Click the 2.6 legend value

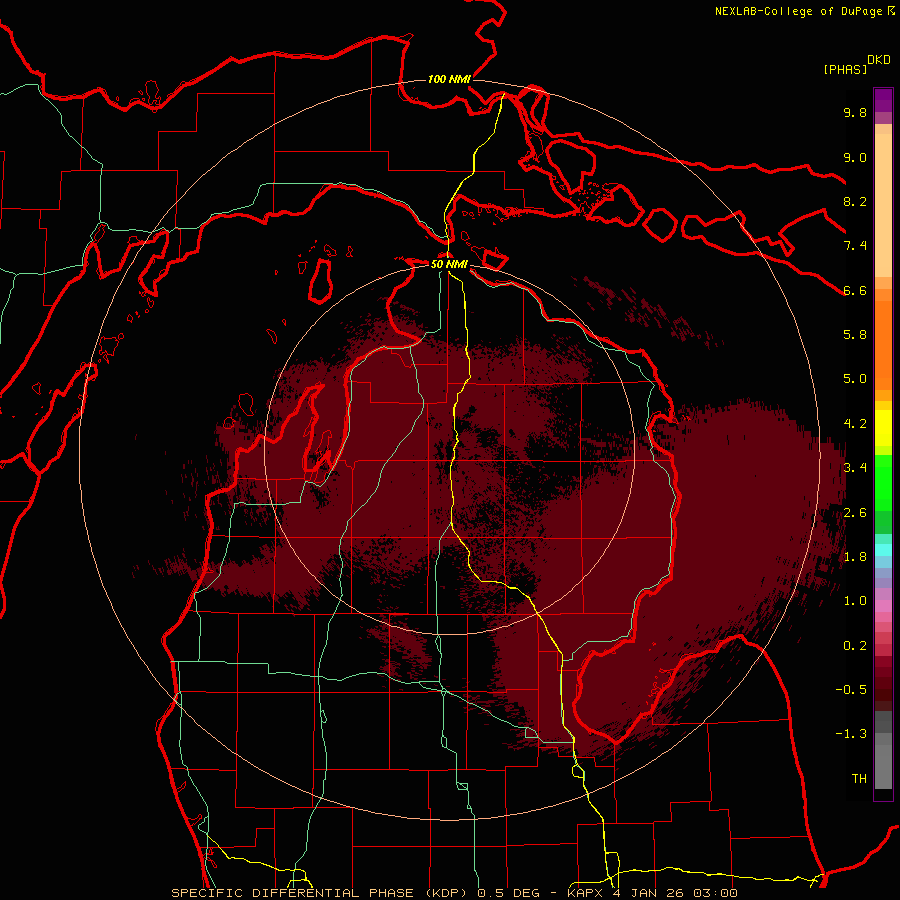855,513
